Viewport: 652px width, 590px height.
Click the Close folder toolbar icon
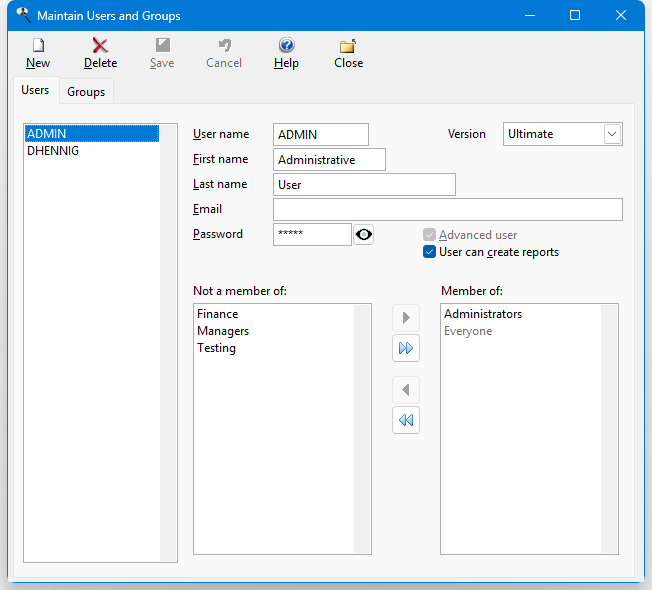[348, 46]
